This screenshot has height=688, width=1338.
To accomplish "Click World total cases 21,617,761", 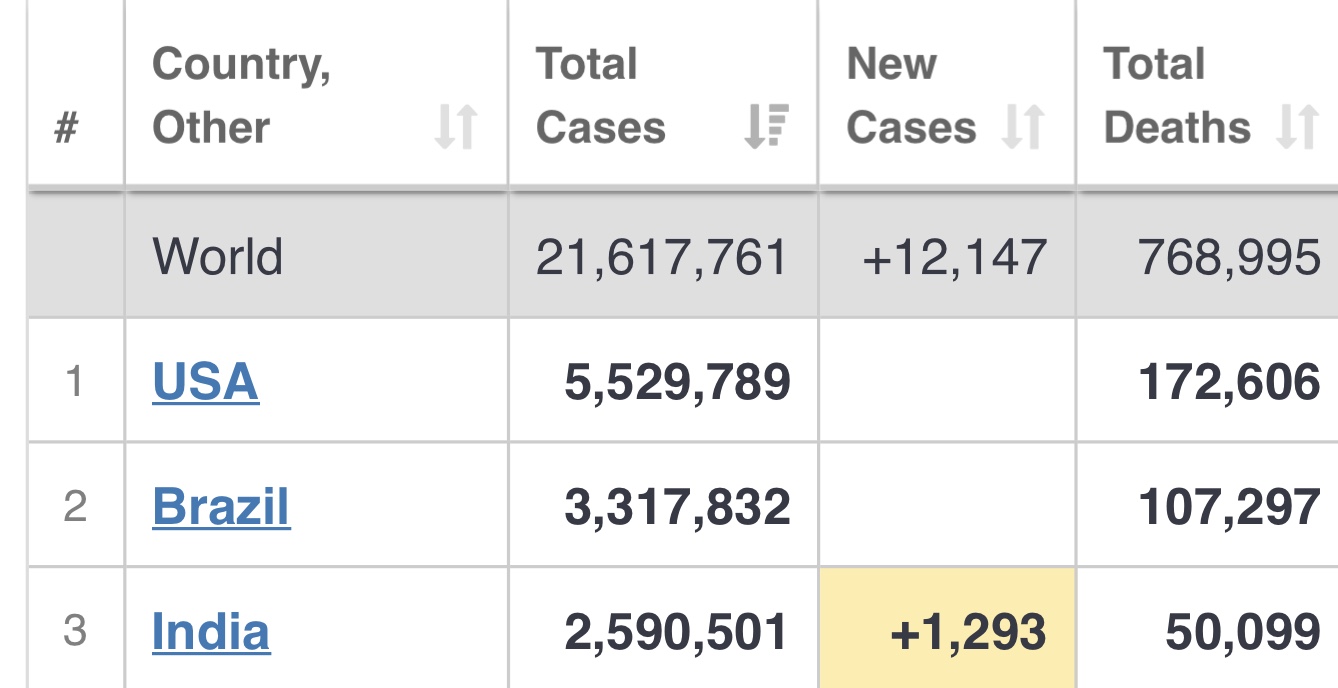I will click(x=662, y=257).
